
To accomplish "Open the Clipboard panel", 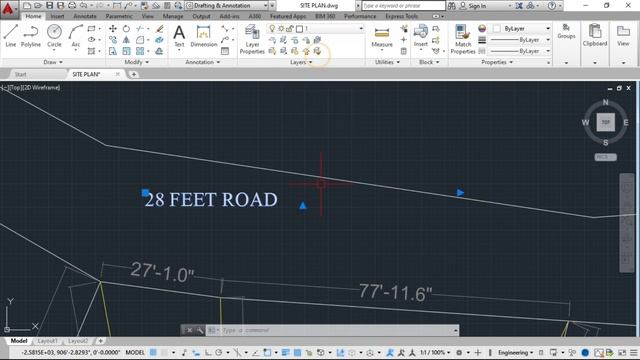I will point(595,35).
